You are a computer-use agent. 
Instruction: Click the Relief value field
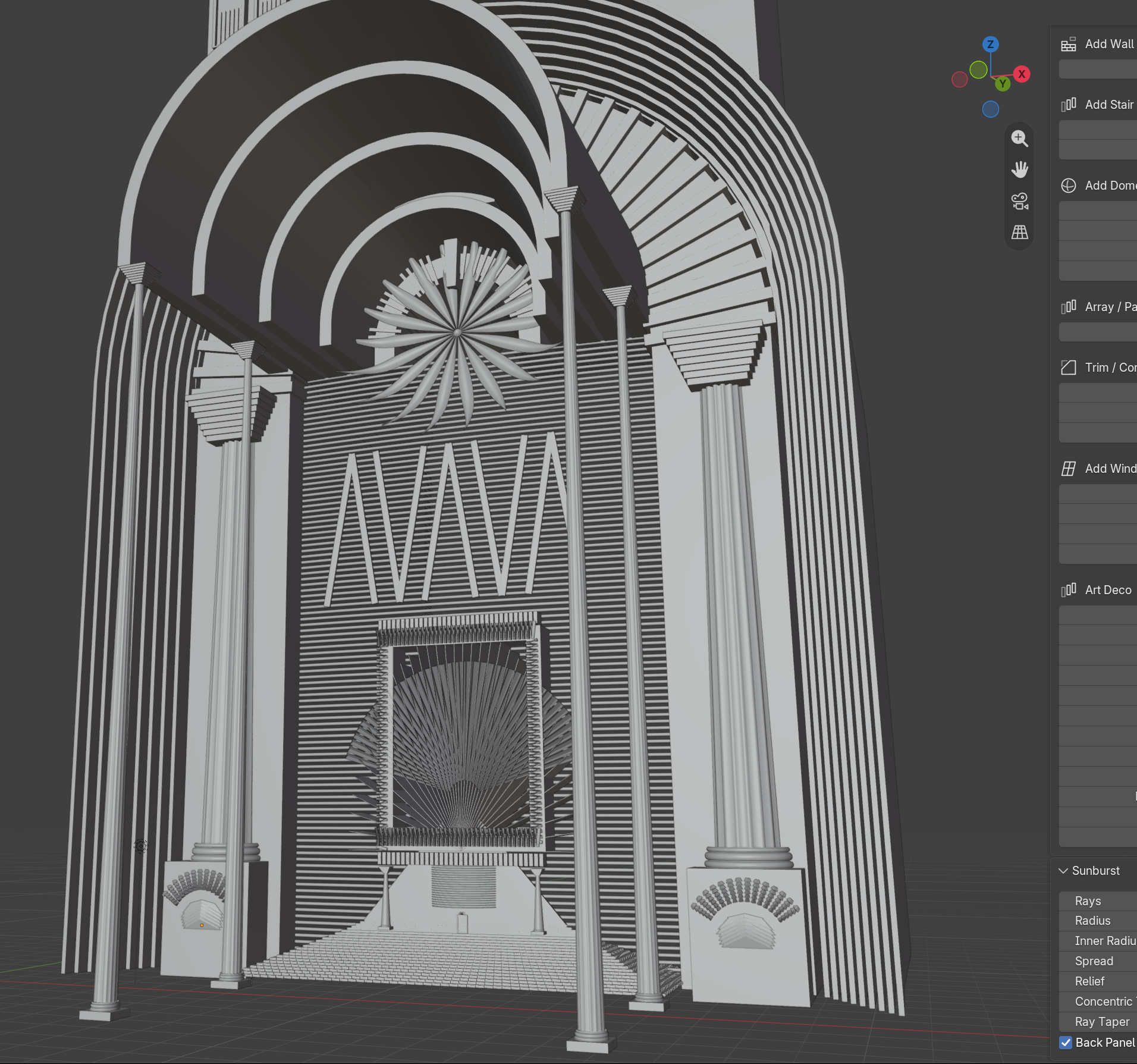point(1098,981)
